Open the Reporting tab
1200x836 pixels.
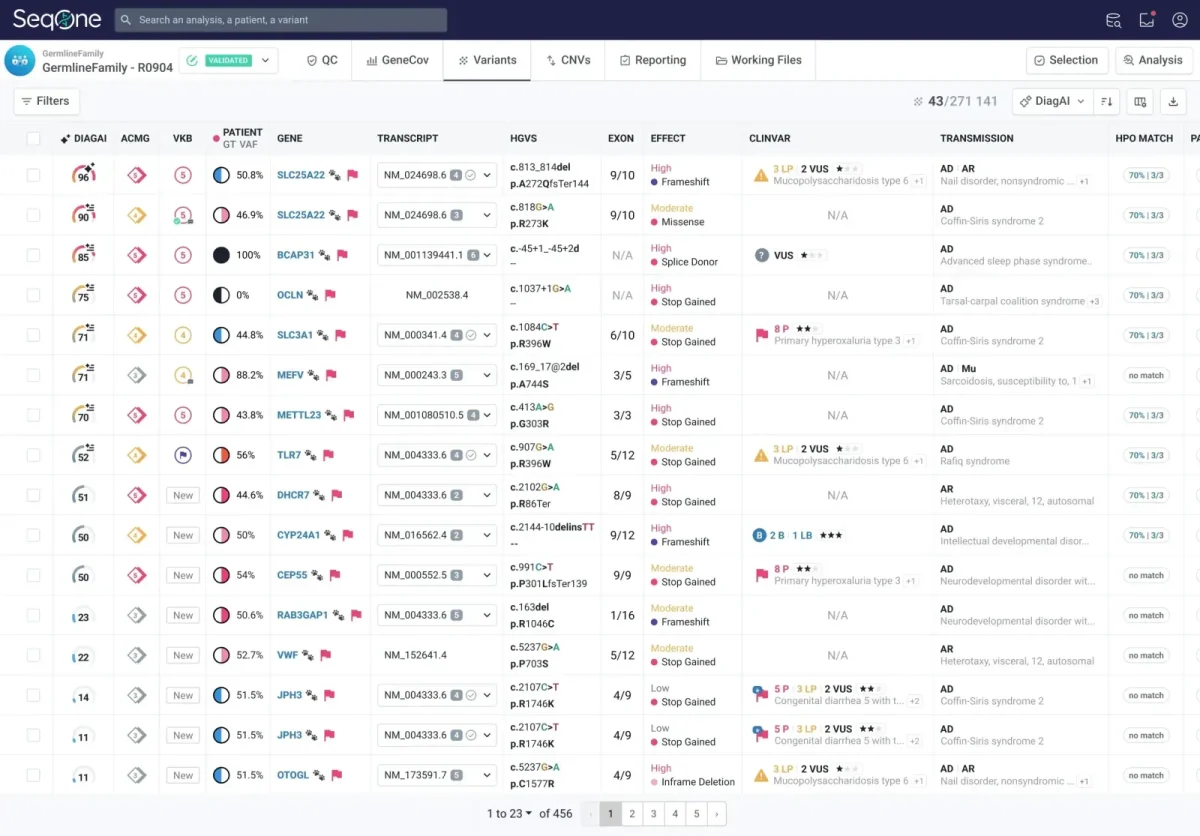[652, 60]
